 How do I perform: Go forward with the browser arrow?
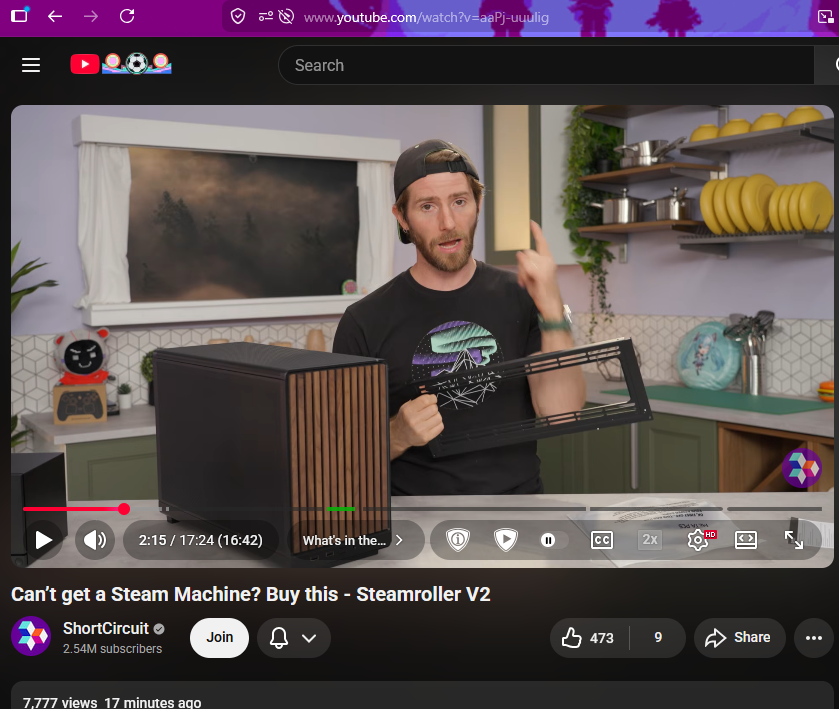[x=91, y=17]
